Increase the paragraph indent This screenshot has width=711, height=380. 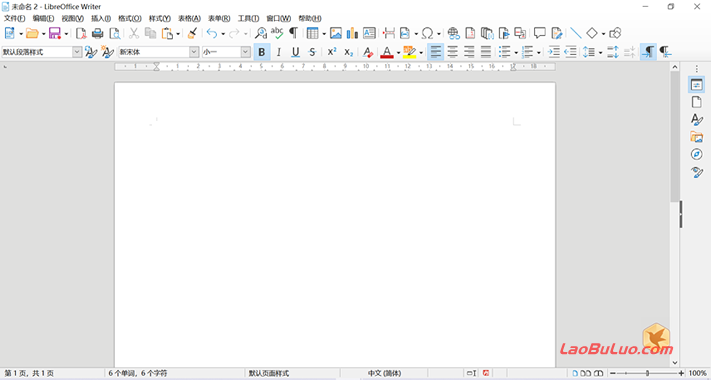[554, 52]
